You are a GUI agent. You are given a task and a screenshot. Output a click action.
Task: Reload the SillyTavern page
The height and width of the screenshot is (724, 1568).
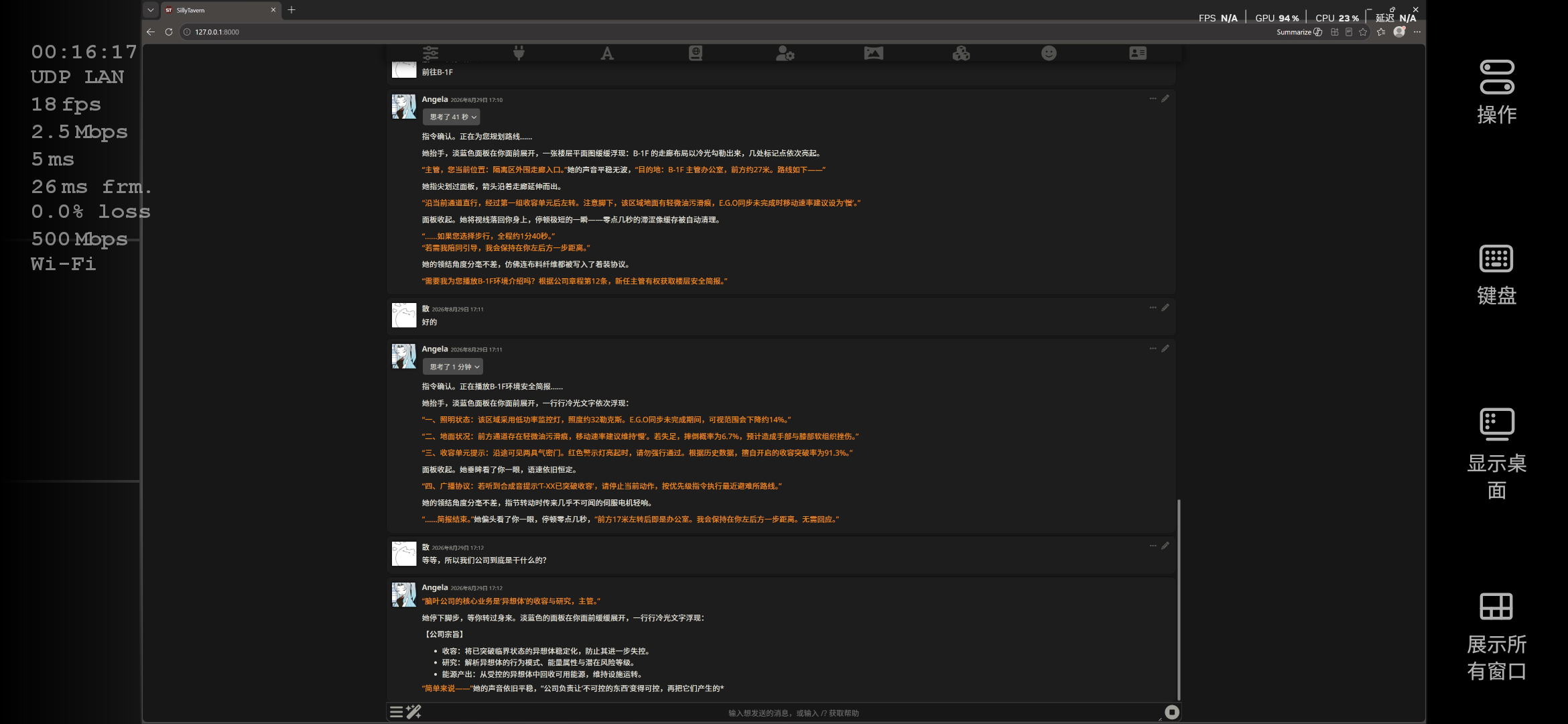(x=169, y=32)
